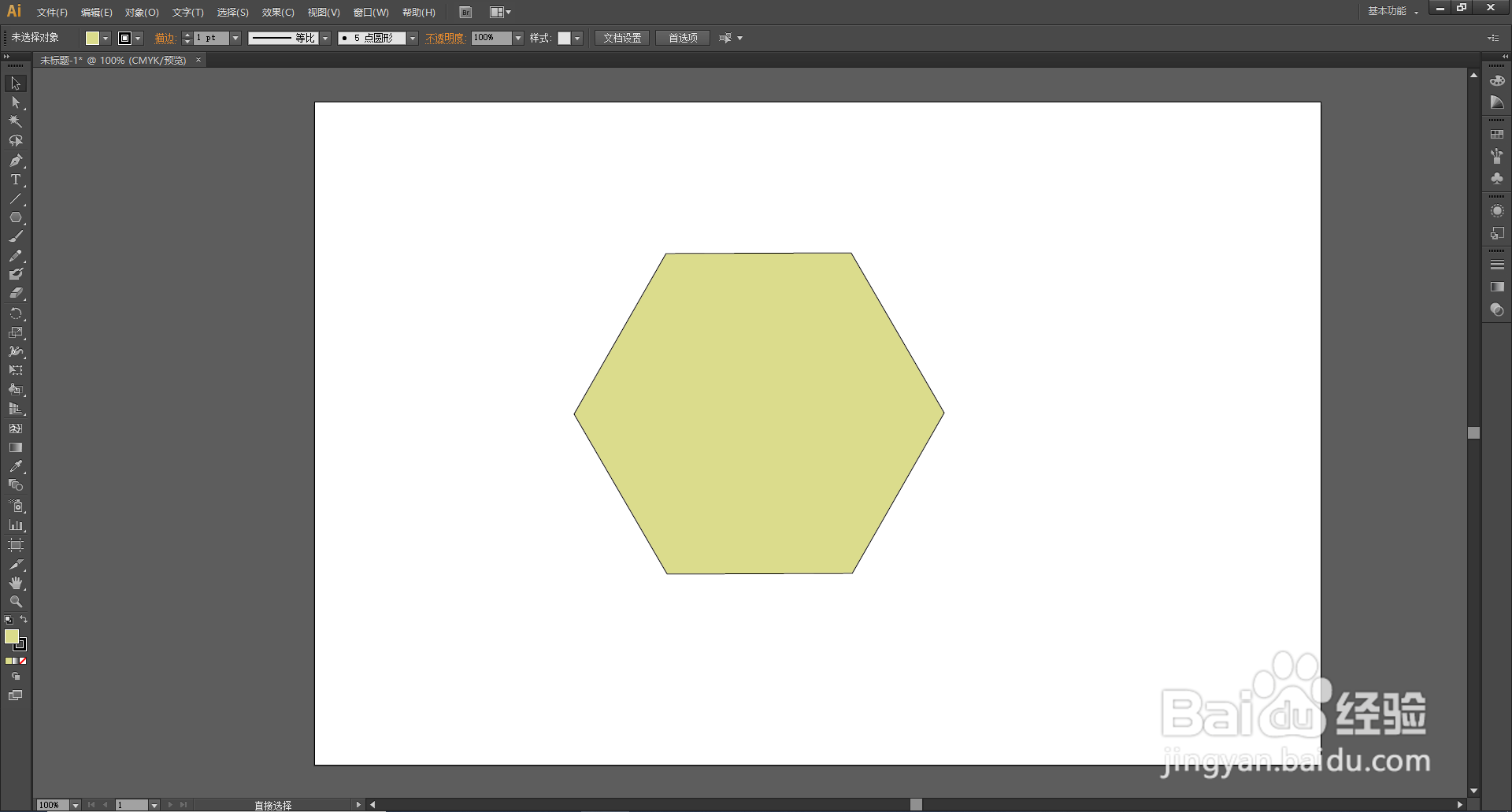This screenshot has width=1512, height=812.
Task: Swap fill and stroke colors
Action: point(24,620)
